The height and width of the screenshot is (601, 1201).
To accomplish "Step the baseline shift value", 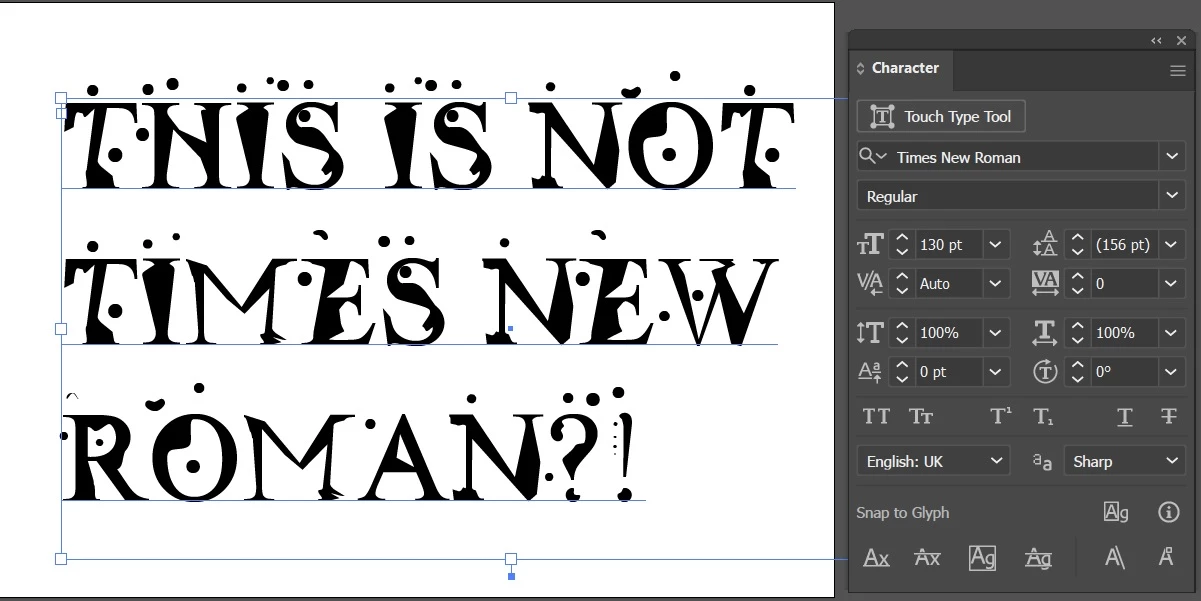I will click(x=901, y=371).
